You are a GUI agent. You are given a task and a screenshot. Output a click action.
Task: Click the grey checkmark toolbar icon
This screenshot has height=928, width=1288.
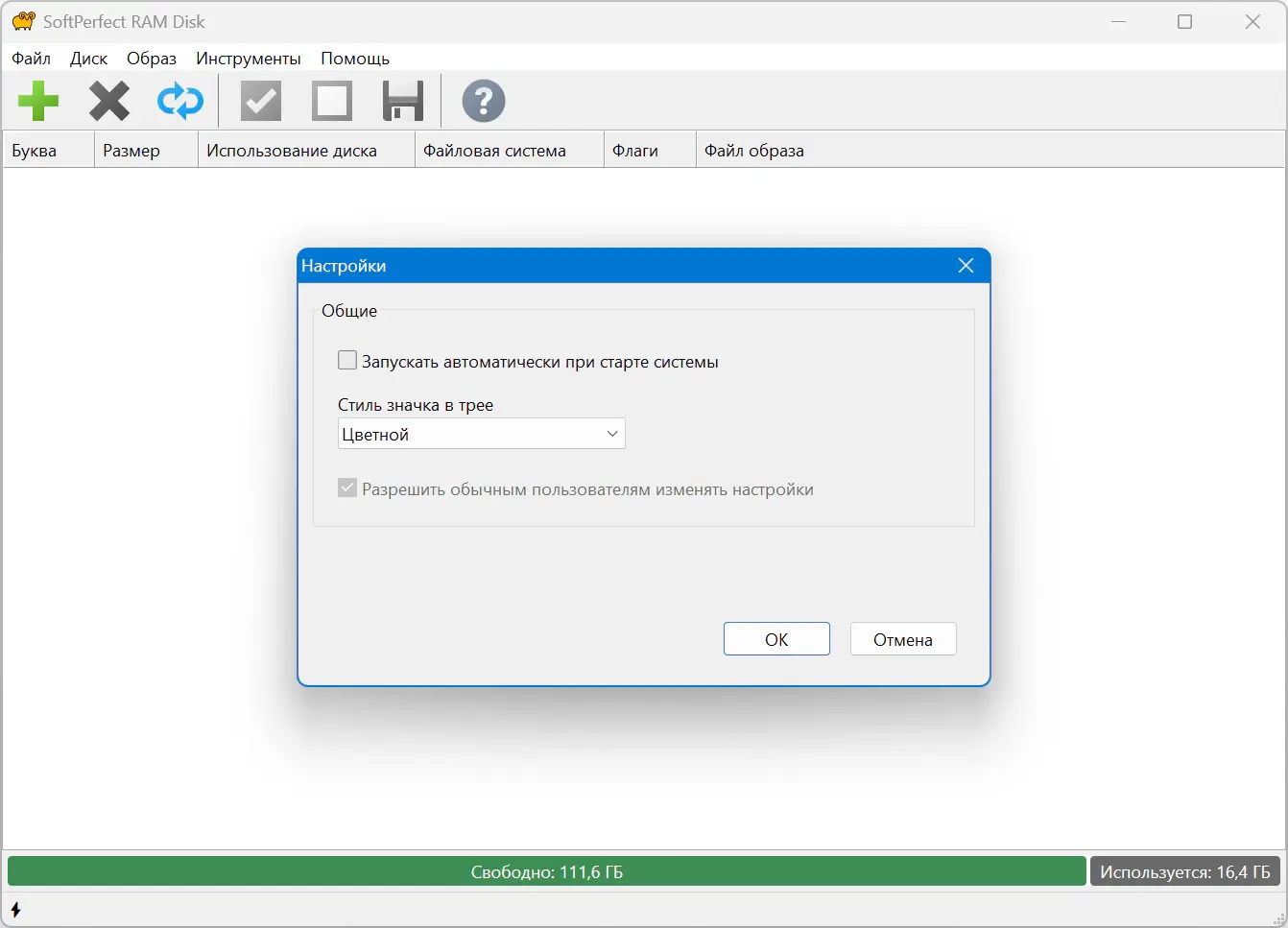click(260, 101)
